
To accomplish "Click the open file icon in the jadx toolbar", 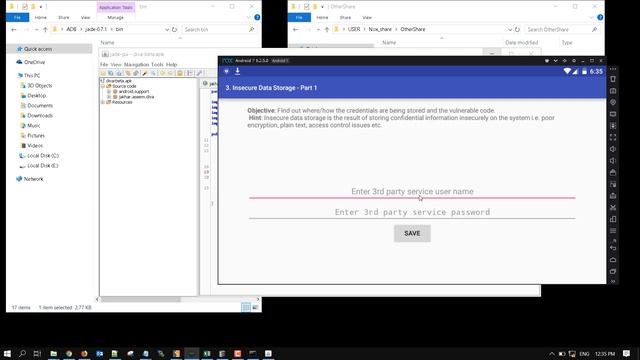I will pos(103,73).
